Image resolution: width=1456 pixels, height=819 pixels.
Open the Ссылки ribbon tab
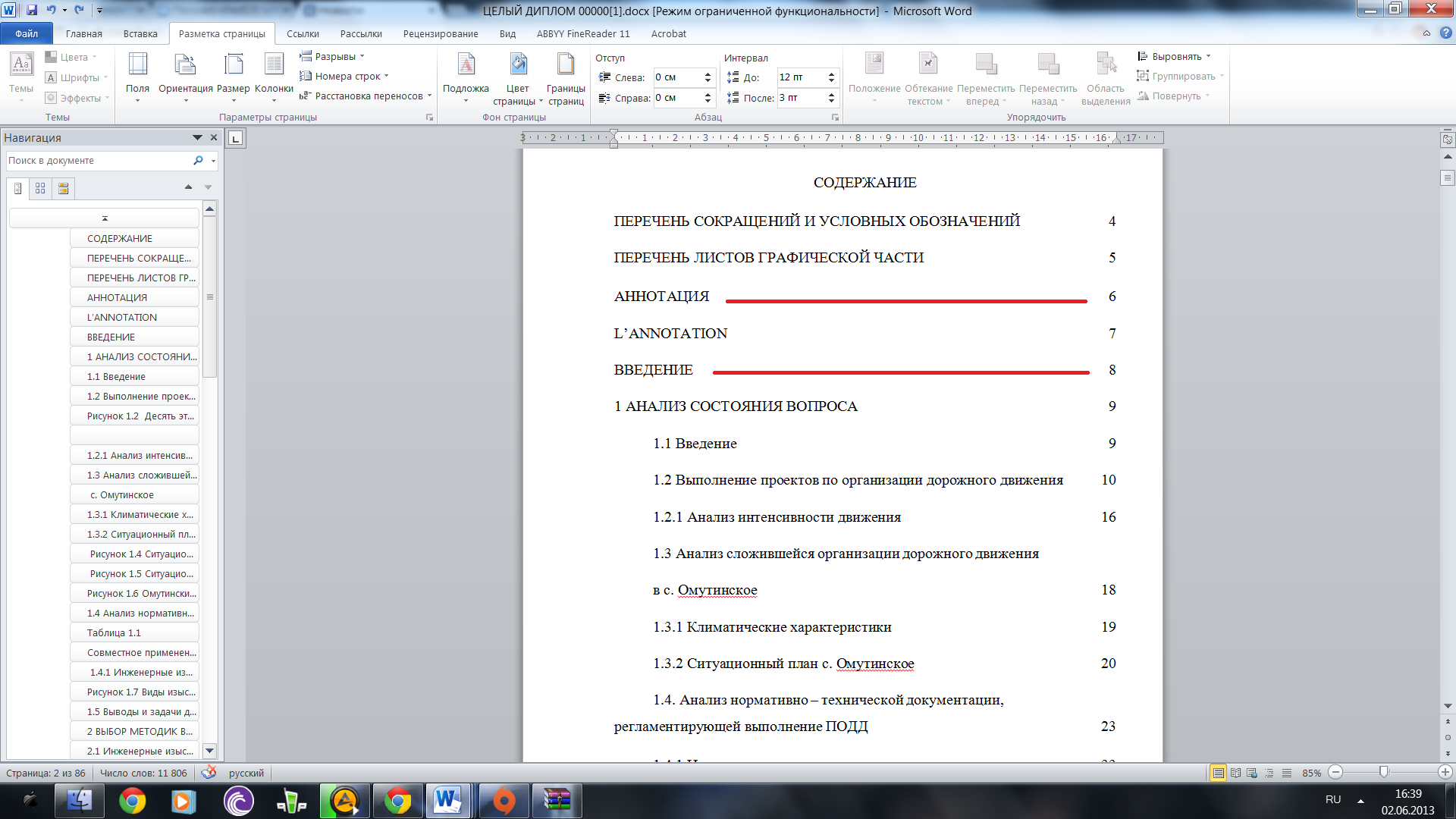[x=303, y=34]
